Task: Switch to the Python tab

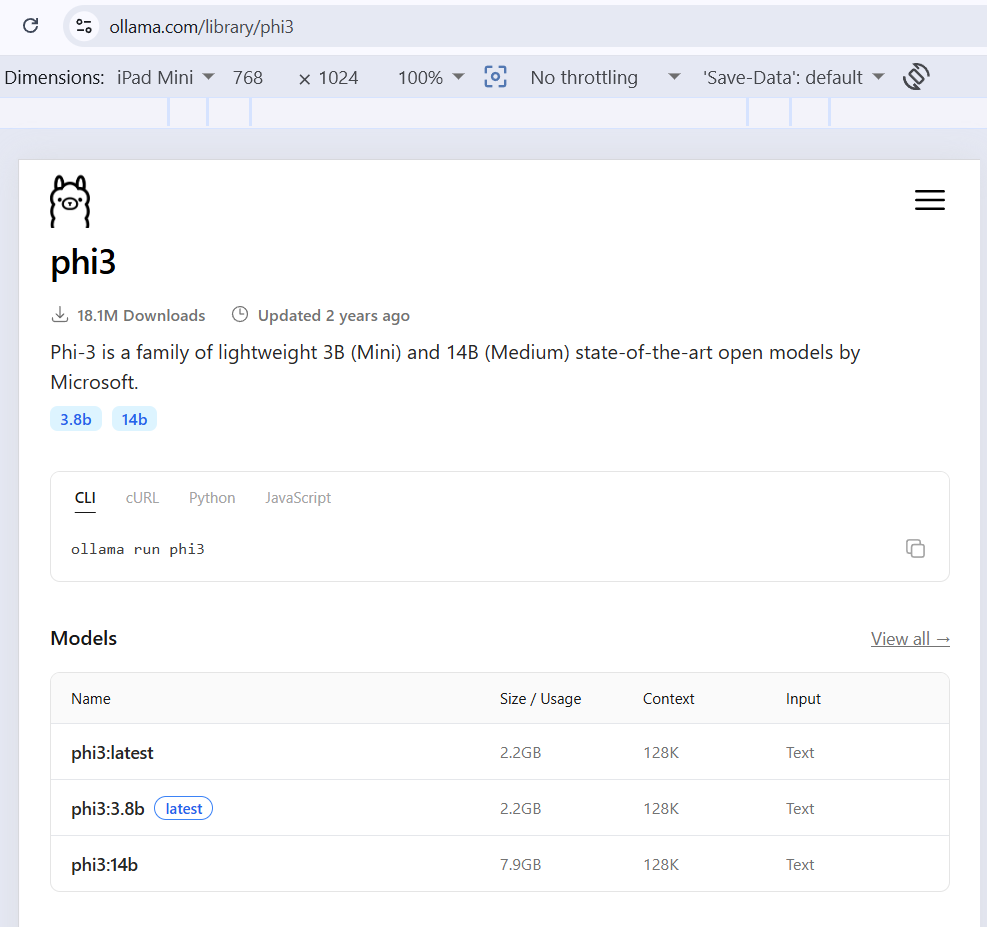Action: click(212, 498)
